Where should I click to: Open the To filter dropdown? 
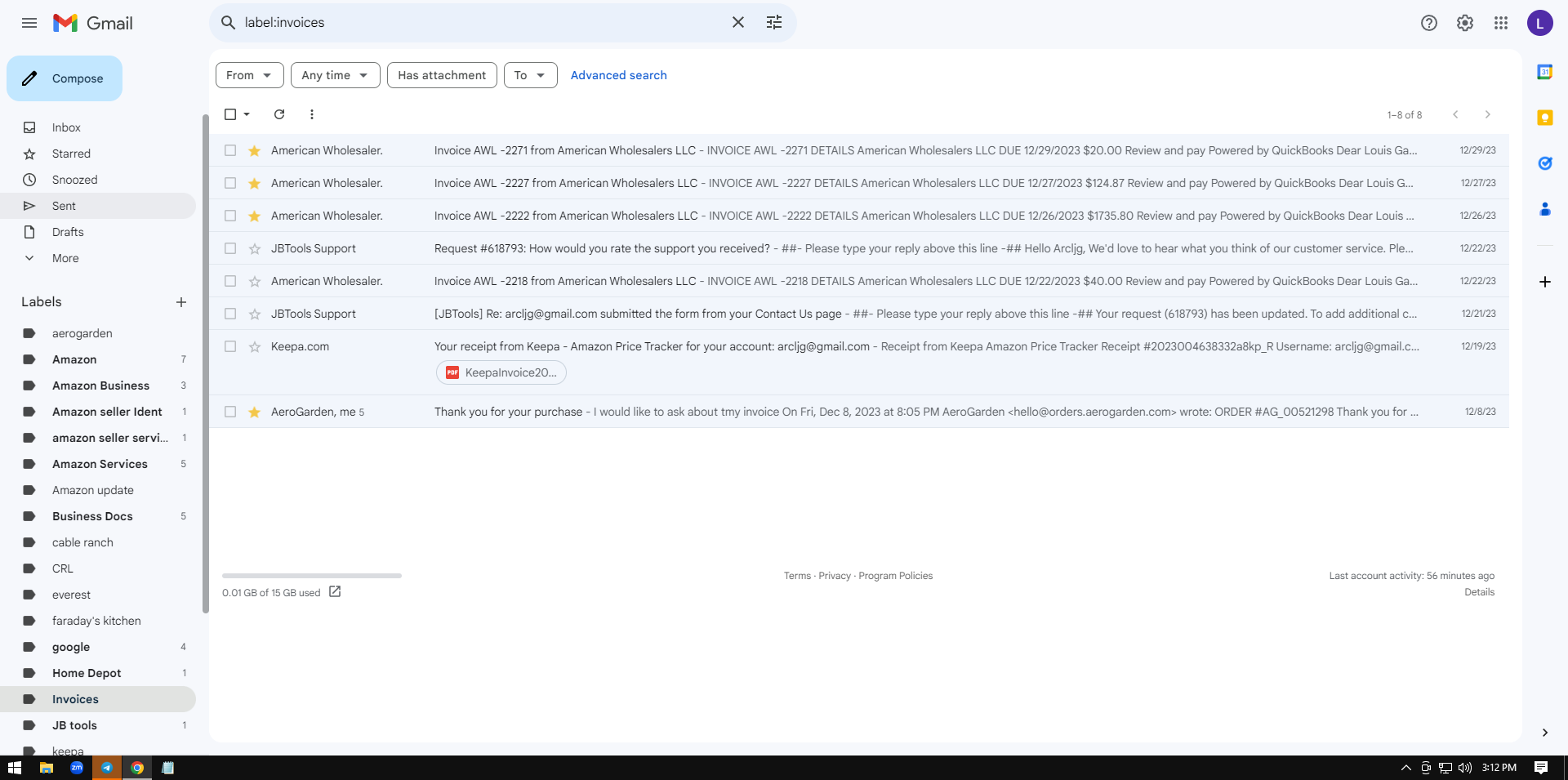tap(531, 75)
